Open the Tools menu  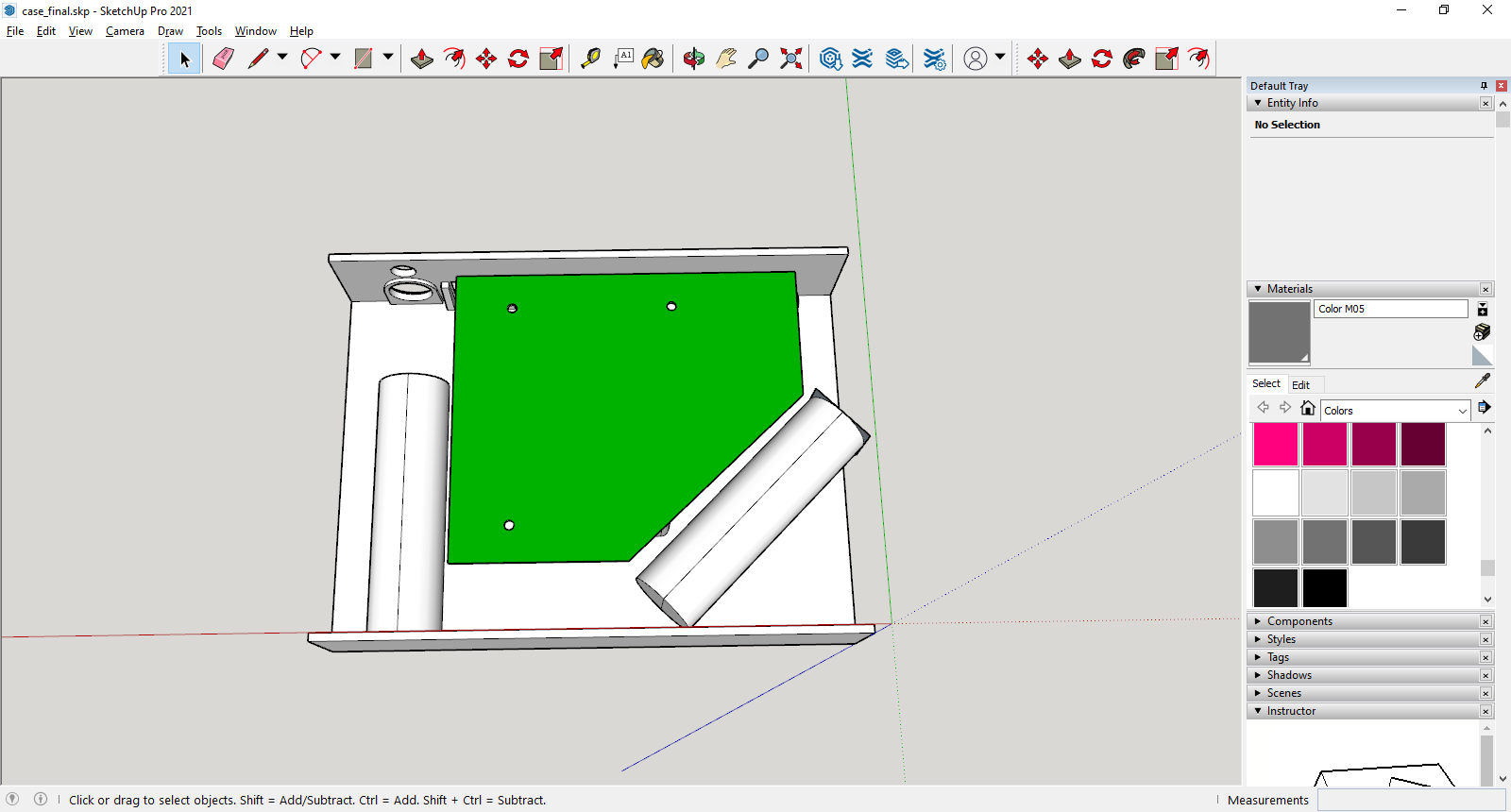click(x=209, y=31)
